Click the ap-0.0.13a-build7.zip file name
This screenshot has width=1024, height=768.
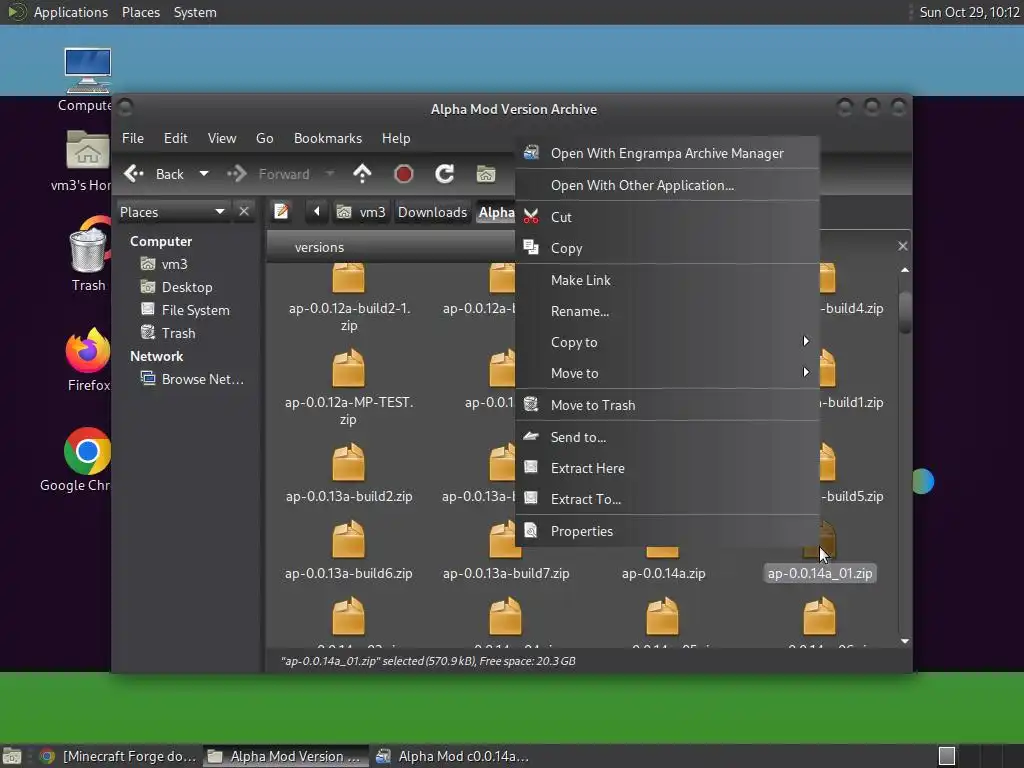[506, 573]
